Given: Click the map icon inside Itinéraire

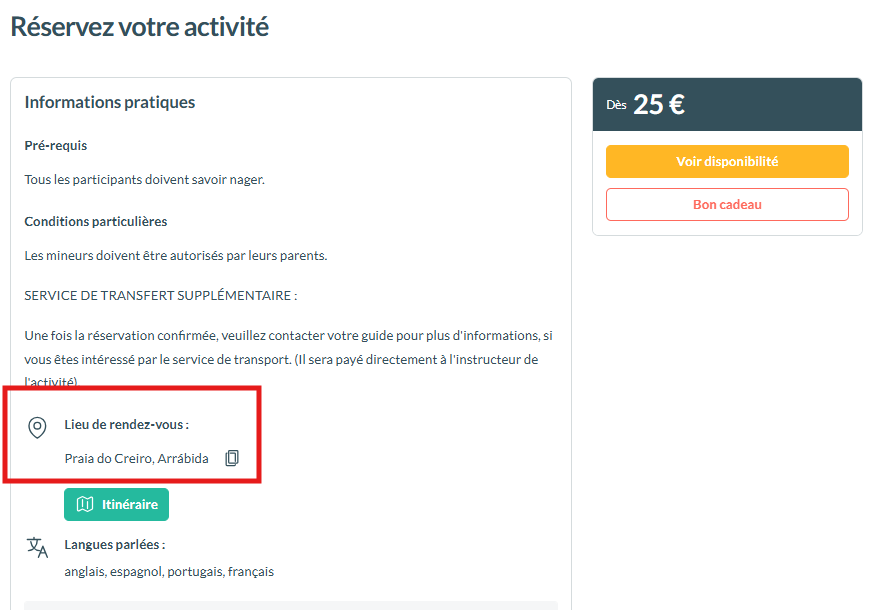Looking at the screenshot, I should pos(85,505).
